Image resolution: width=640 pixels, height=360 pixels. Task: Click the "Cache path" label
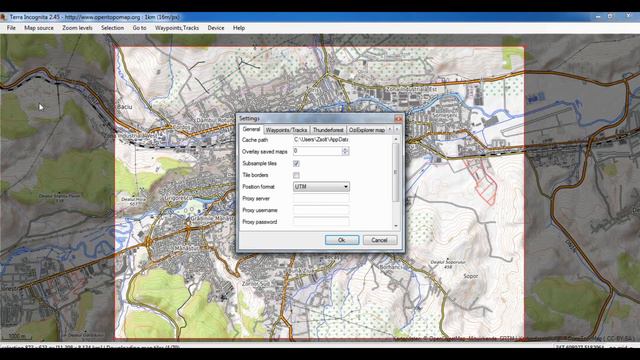point(255,140)
